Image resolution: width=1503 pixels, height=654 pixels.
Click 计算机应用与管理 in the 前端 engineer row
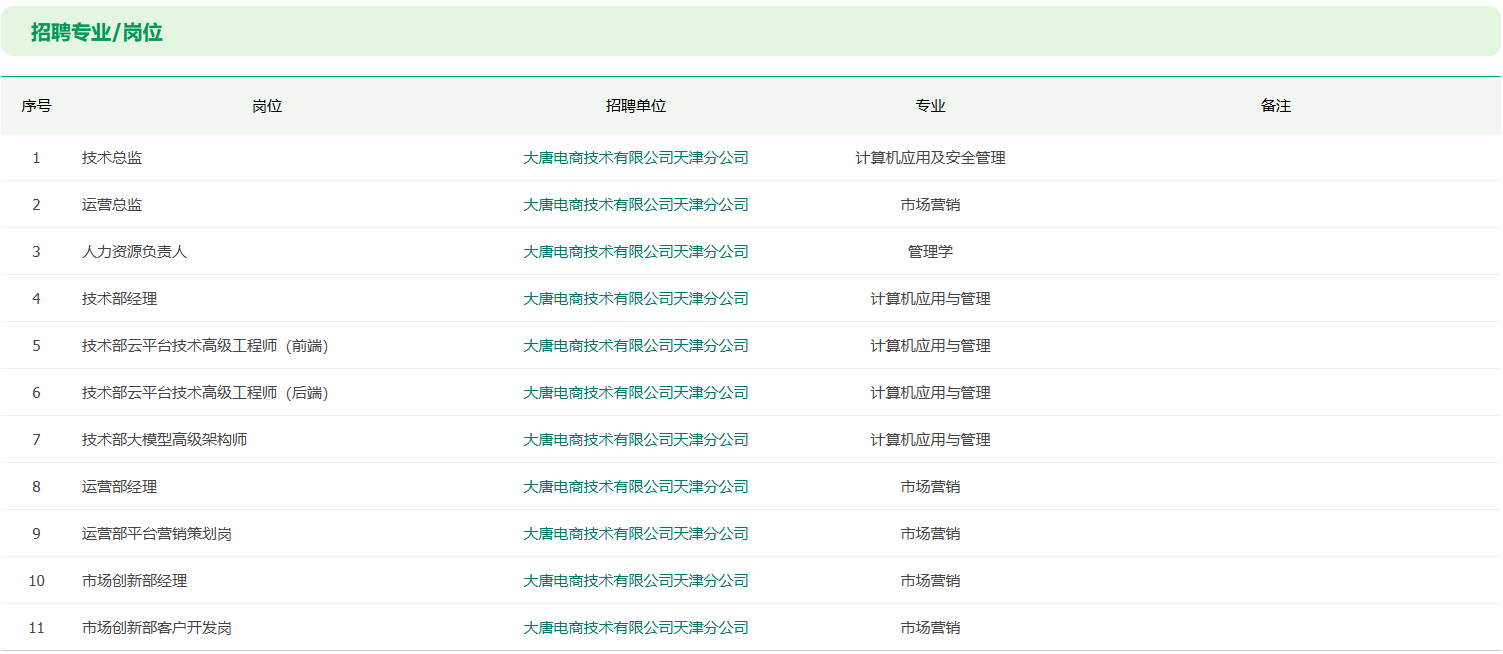tap(931, 346)
